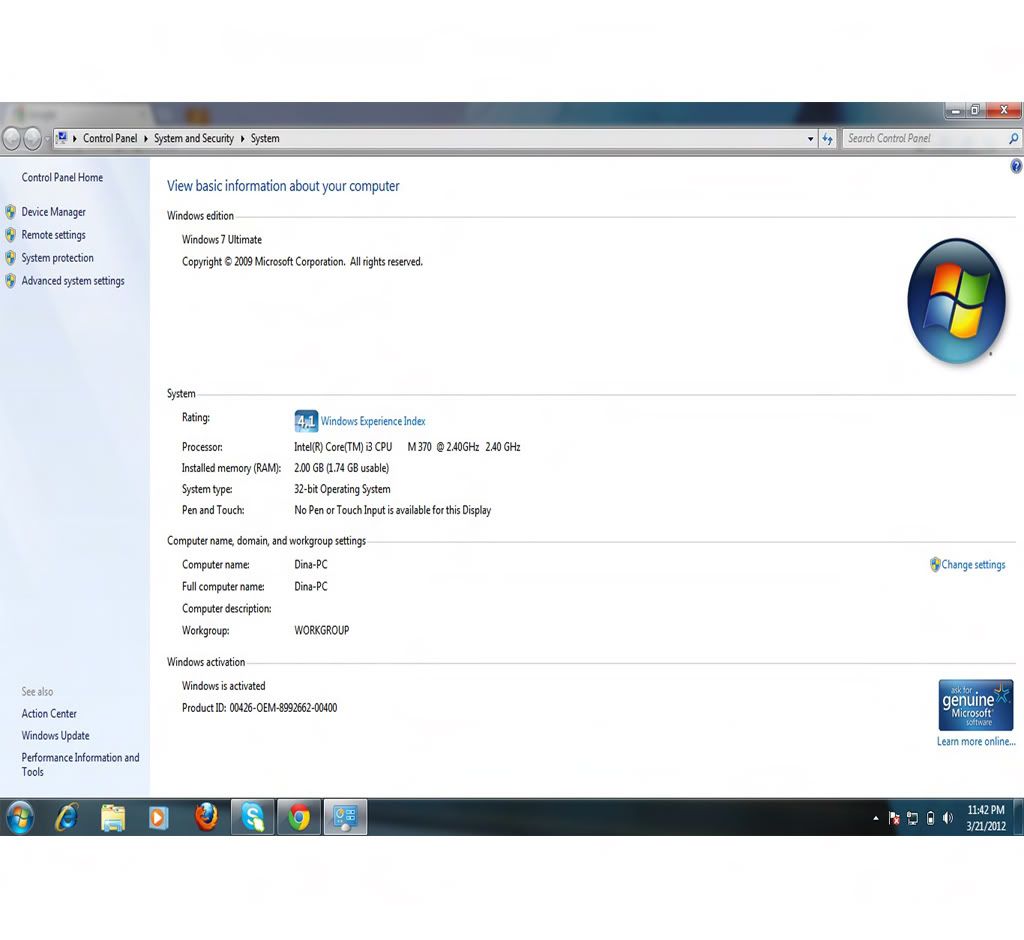Viewport: 1024px width, 940px height.
Task: Click the processor value Intel(R) Core(TM) i3
Action: click(407, 447)
